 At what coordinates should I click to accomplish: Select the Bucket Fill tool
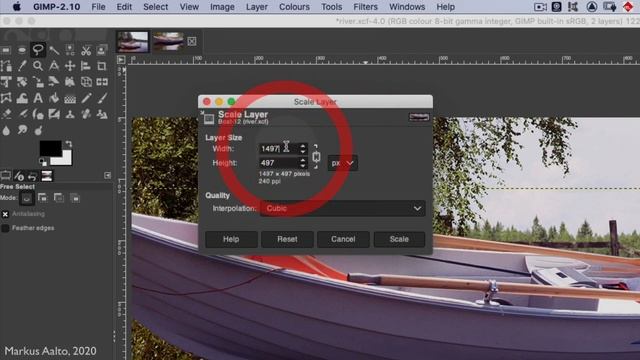coord(54,98)
